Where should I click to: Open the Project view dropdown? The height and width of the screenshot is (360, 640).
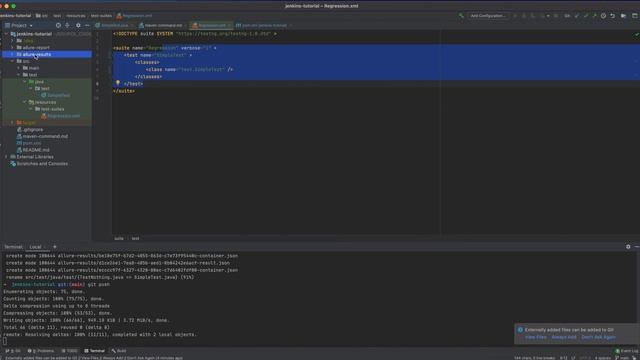tap(19, 25)
